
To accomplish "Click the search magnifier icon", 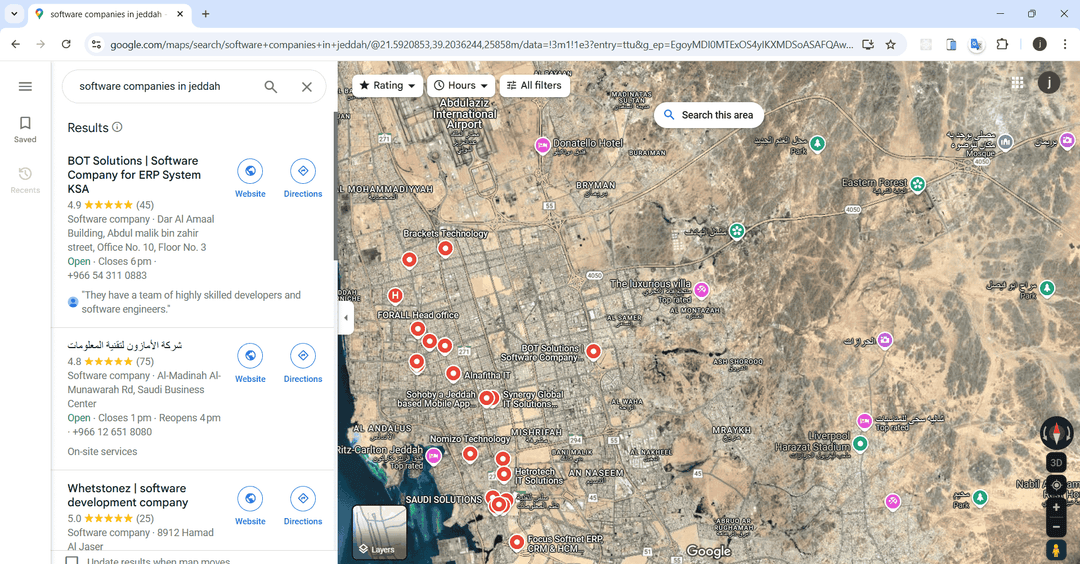I will click(x=271, y=87).
